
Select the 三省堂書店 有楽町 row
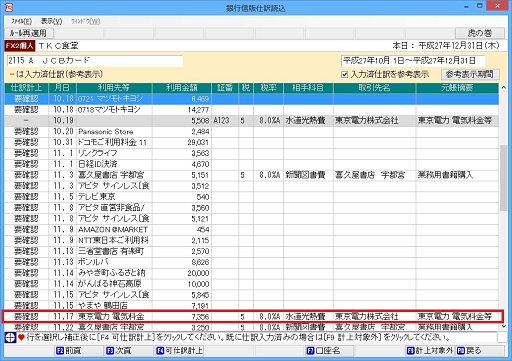252,251
